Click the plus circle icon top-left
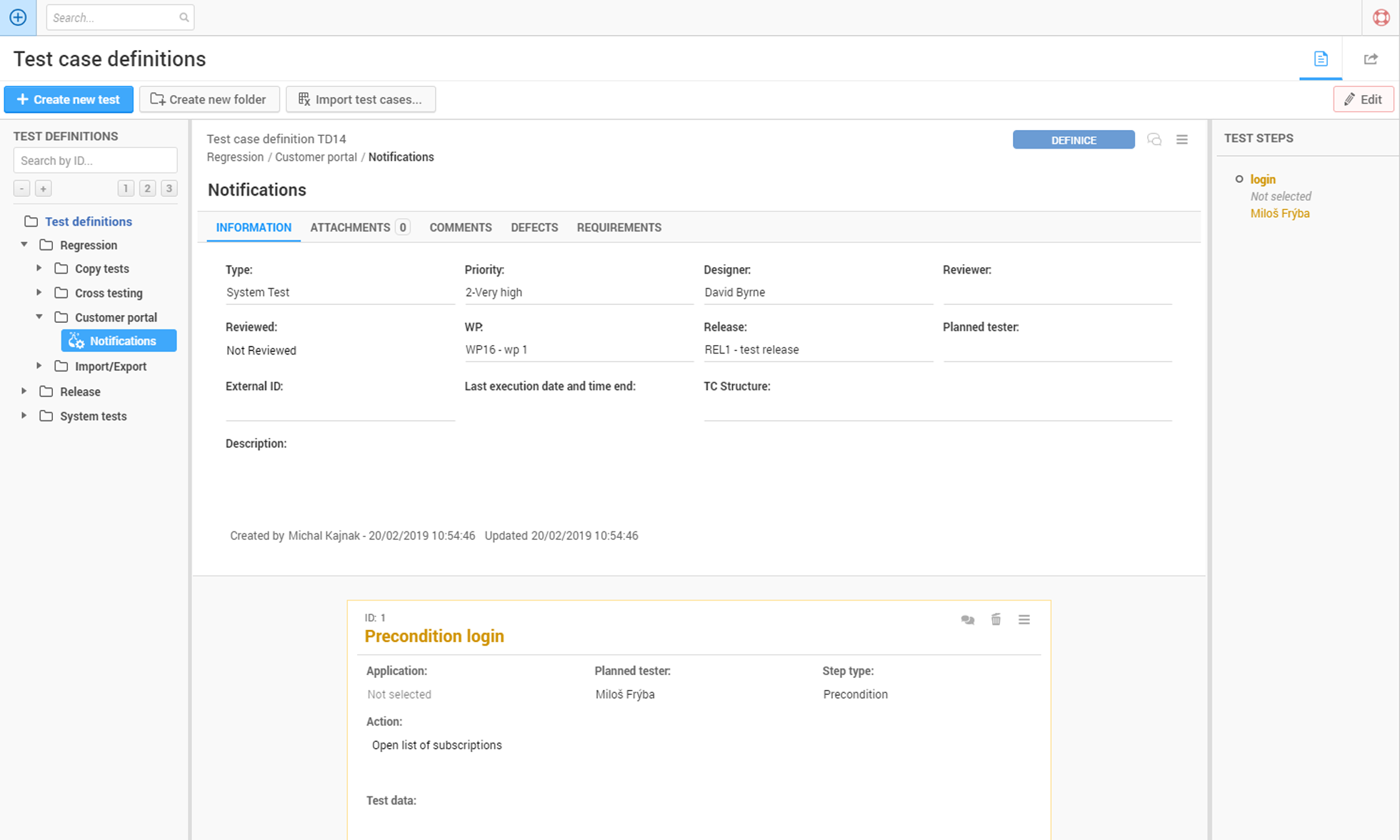Image resolution: width=1400 pixels, height=840 pixels. [18, 17]
